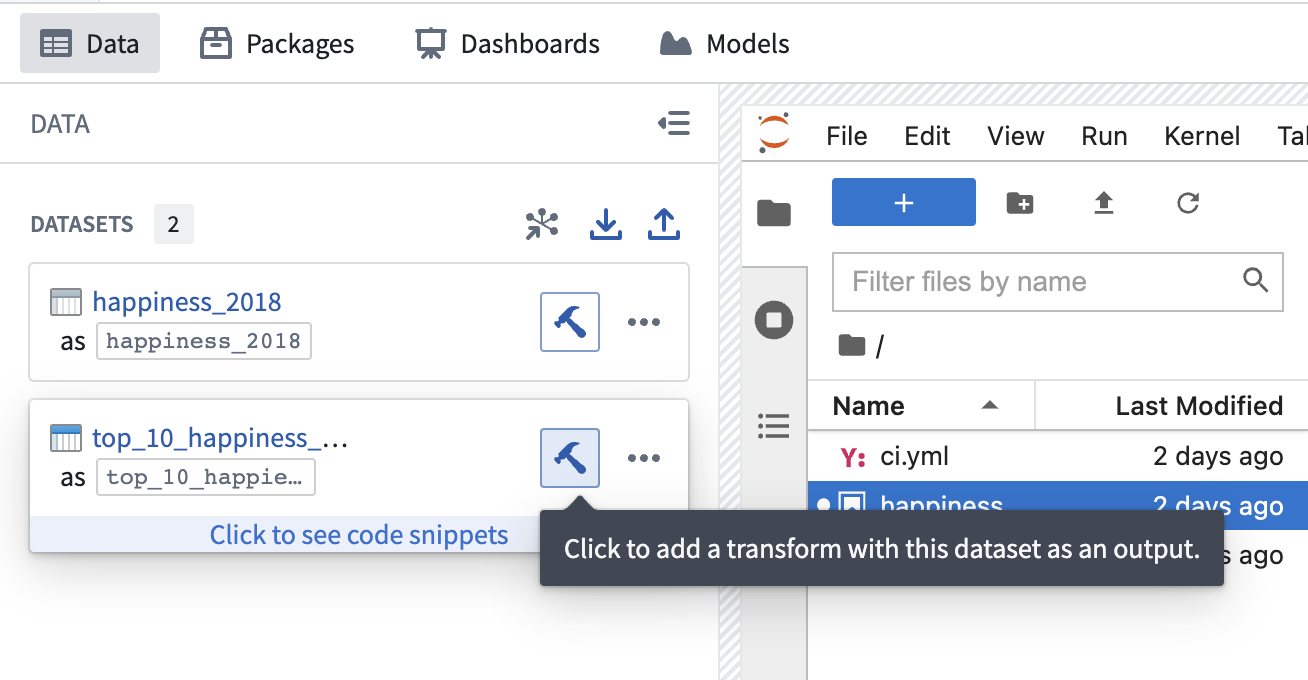Switch to the Packages tab
This screenshot has width=1308, height=680.
click(x=277, y=44)
